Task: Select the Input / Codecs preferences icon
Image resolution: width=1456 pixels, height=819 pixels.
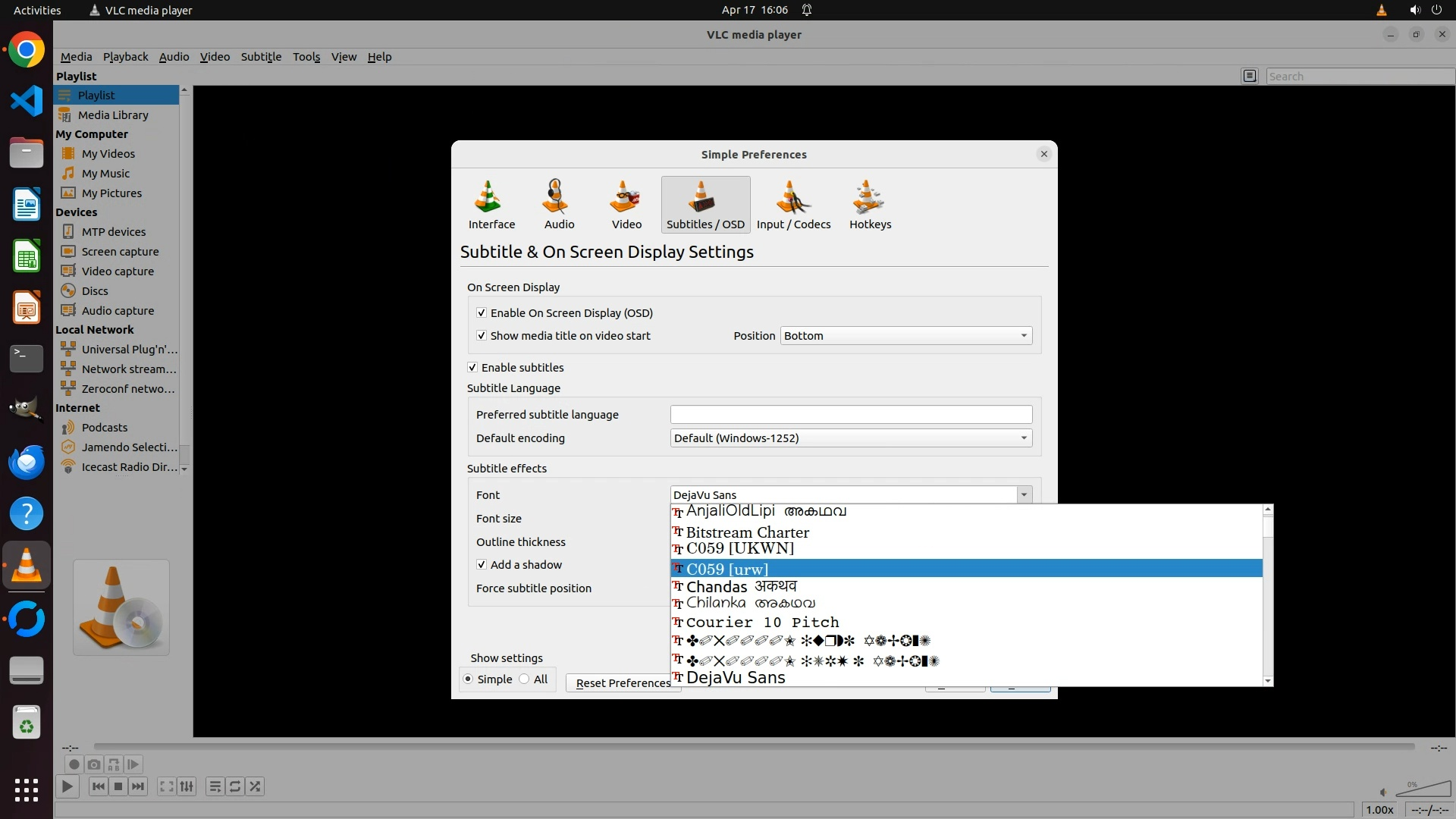Action: coord(793,203)
